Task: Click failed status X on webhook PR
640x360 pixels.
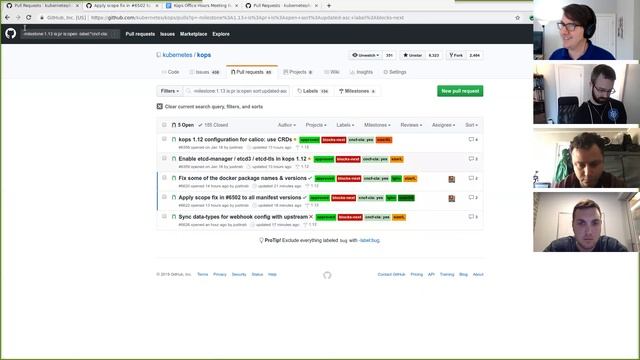Action: click(x=311, y=217)
